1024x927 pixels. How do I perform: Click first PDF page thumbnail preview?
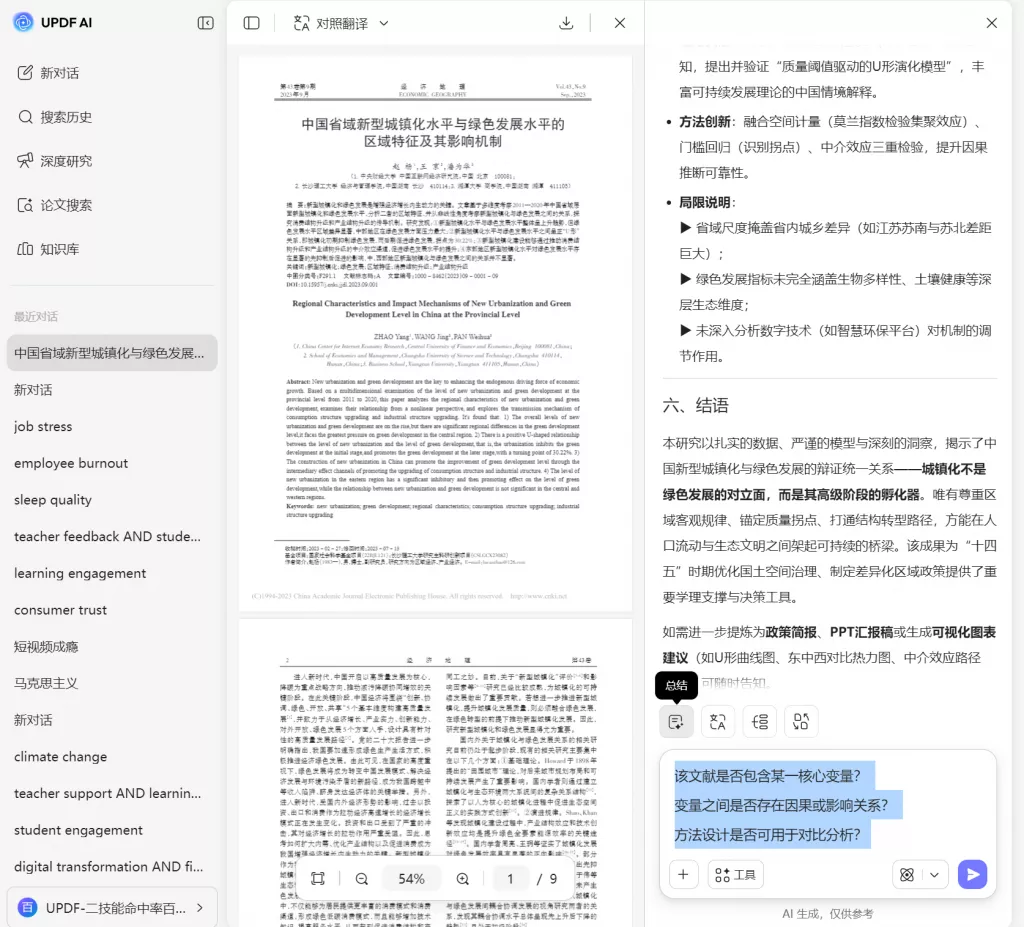click(436, 334)
